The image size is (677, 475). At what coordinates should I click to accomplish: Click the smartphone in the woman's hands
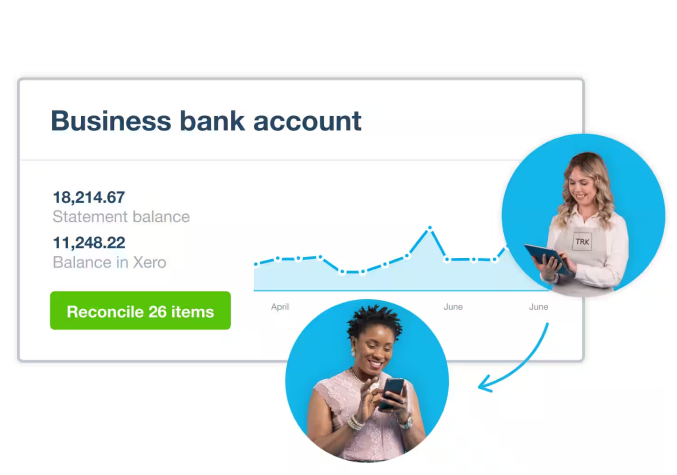[x=394, y=389]
